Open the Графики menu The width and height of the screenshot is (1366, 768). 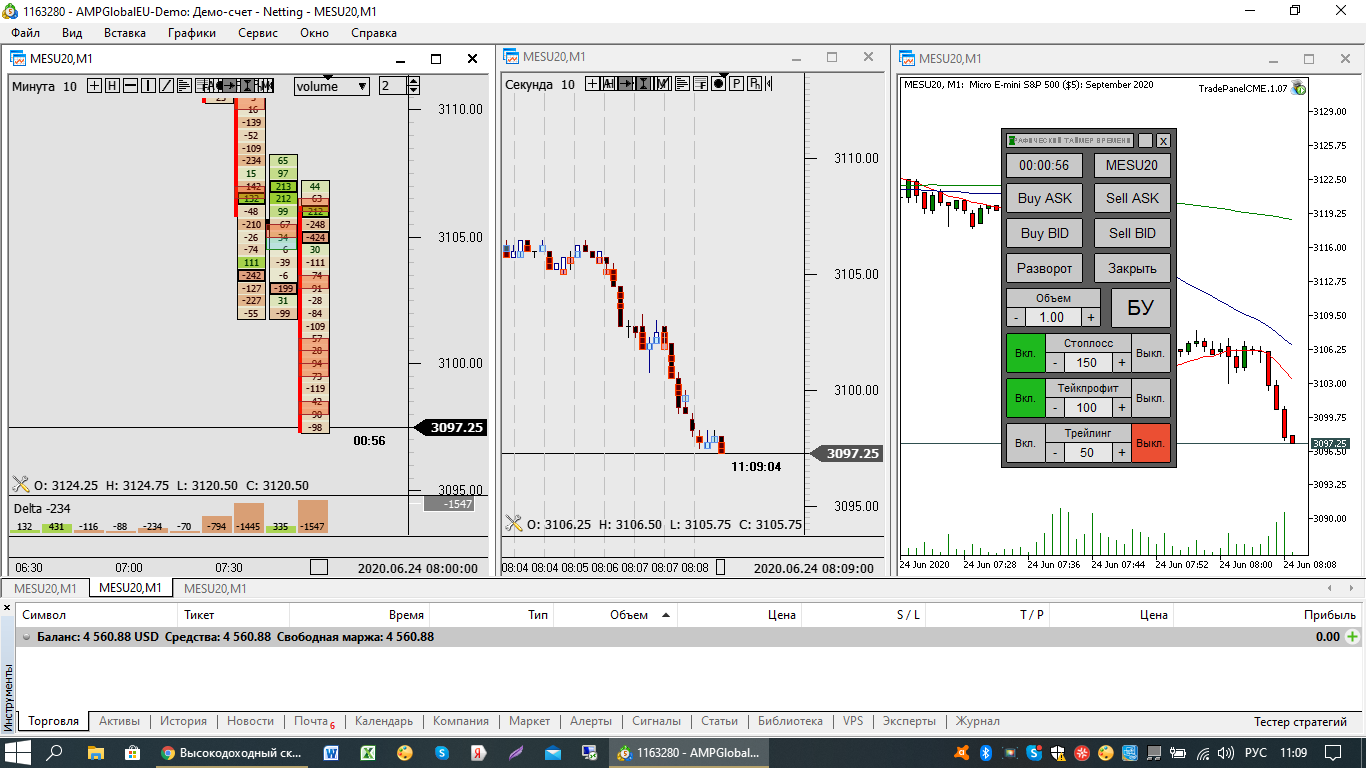192,33
